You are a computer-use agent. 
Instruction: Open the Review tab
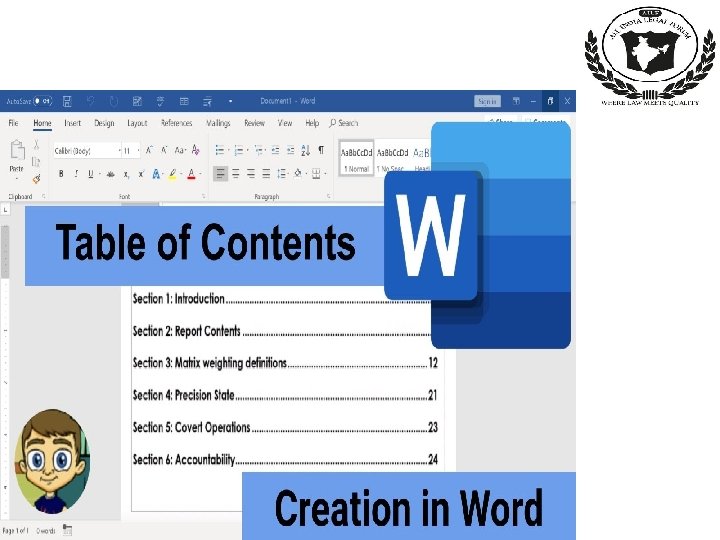[x=254, y=123]
